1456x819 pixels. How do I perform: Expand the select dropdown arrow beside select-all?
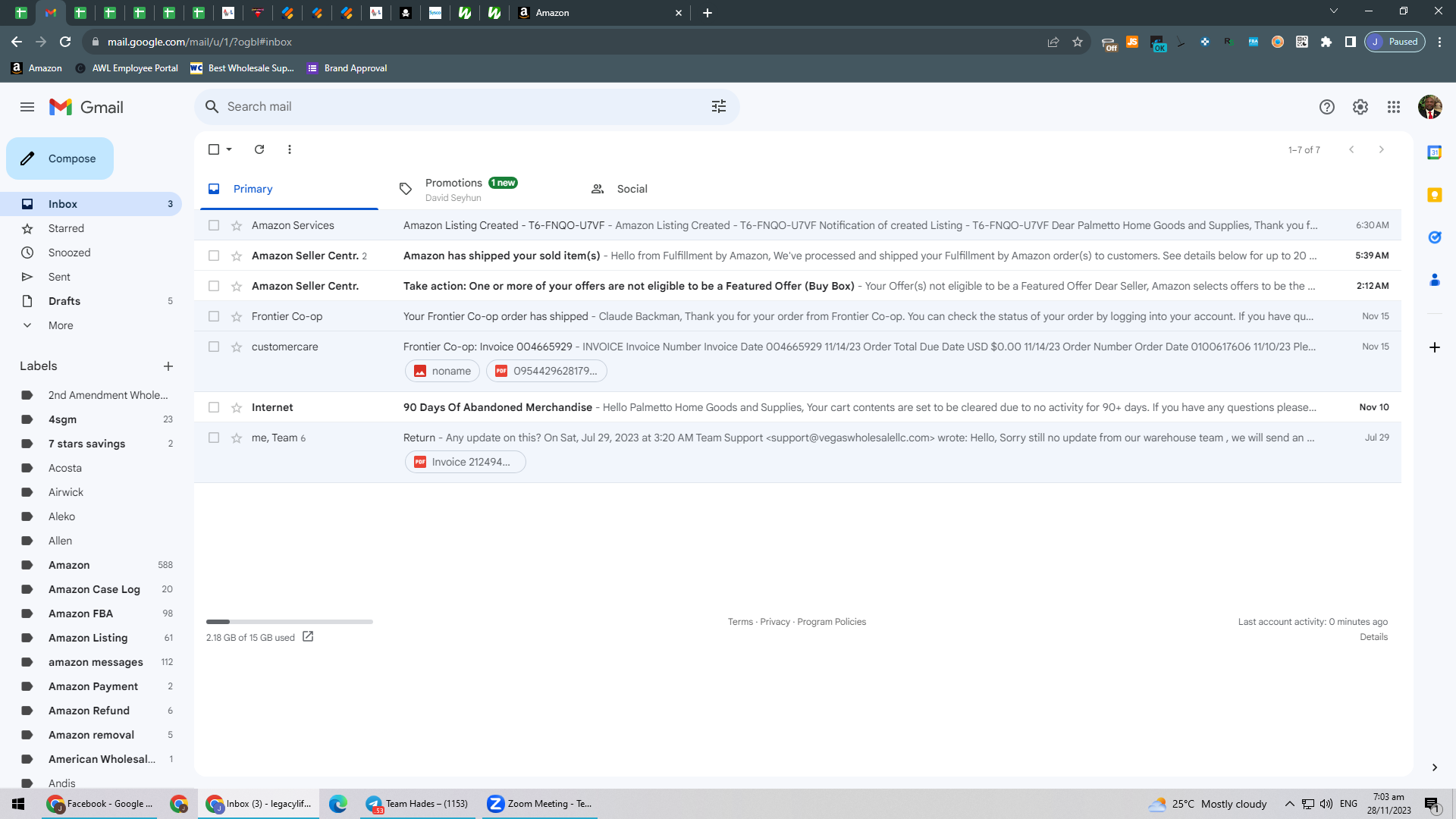(229, 149)
